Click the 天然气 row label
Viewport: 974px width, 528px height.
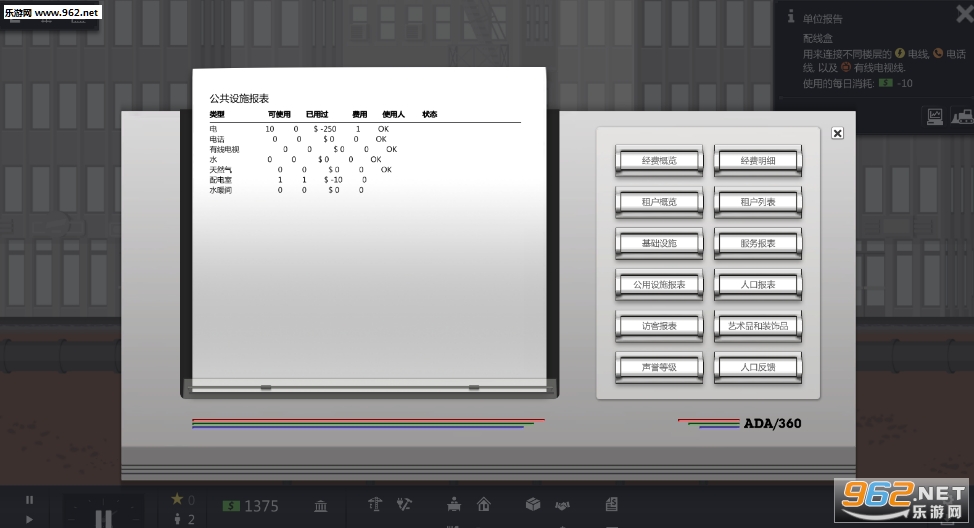[x=221, y=170]
